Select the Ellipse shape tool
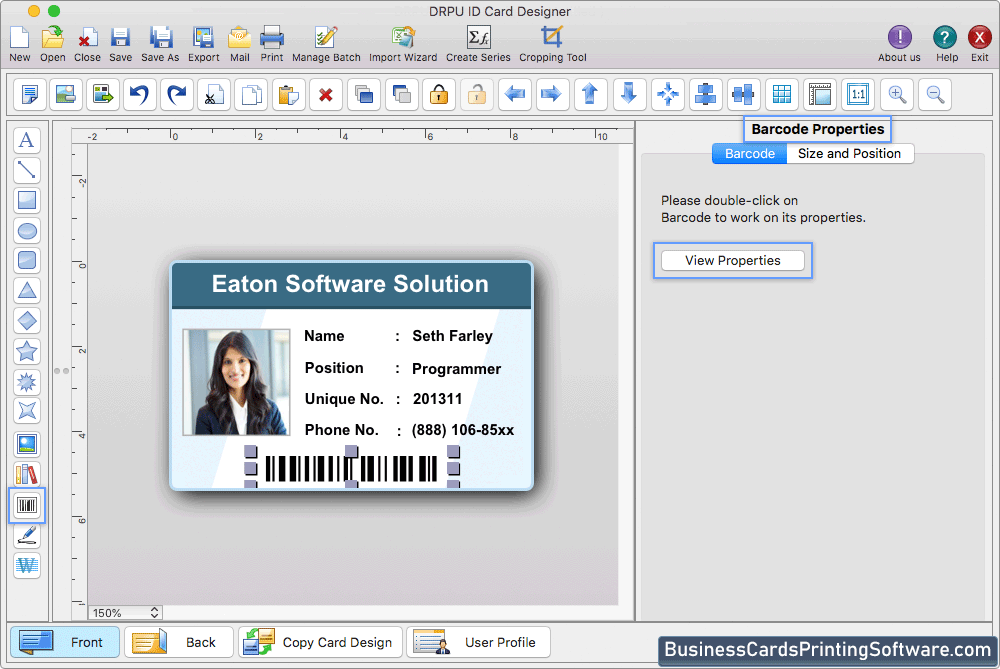This screenshot has width=1000, height=669. click(x=27, y=230)
